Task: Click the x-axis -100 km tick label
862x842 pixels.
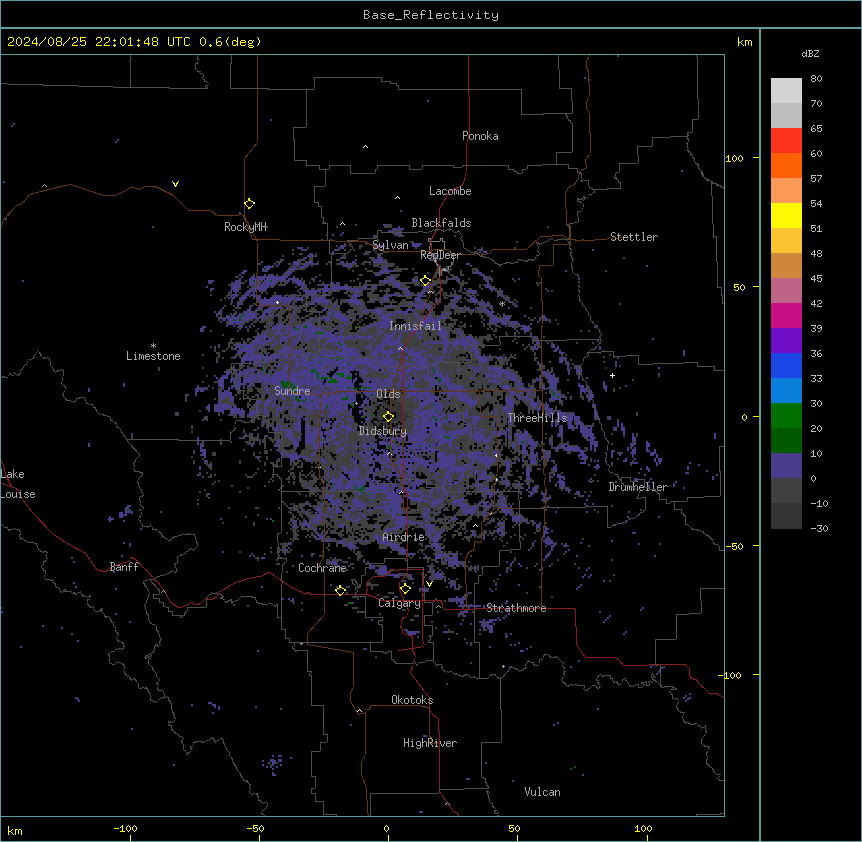Action: pos(126,828)
